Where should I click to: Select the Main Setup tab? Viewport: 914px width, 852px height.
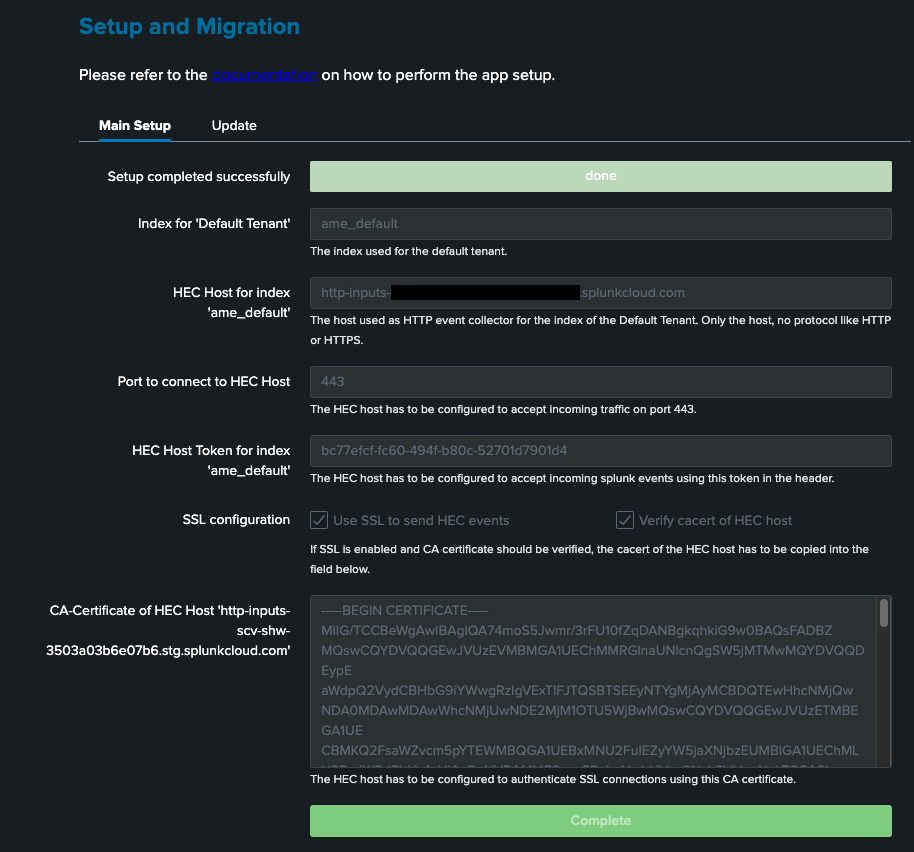134,125
